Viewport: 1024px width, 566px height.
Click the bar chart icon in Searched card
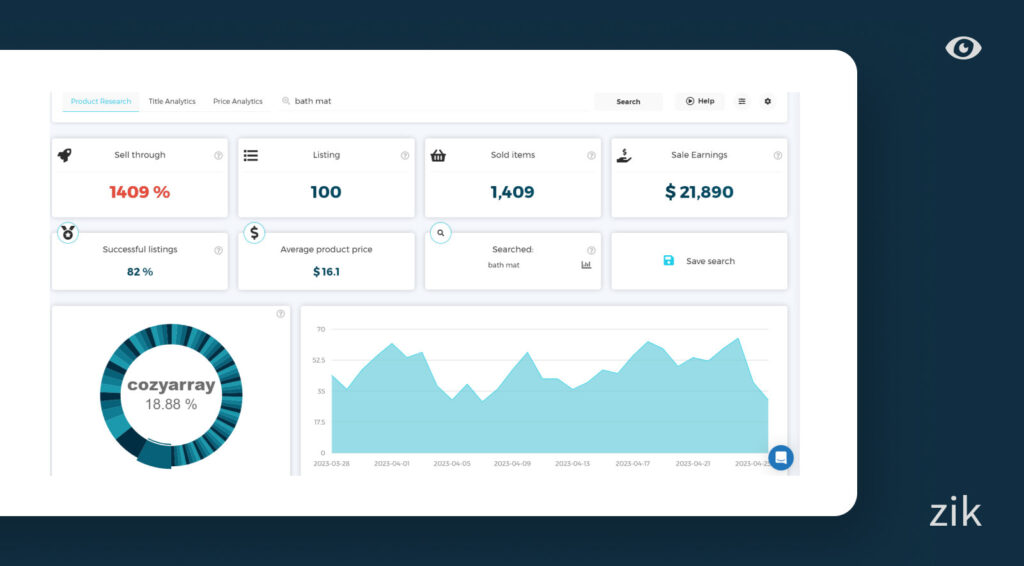pyautogui.click(x=586, y=265)
